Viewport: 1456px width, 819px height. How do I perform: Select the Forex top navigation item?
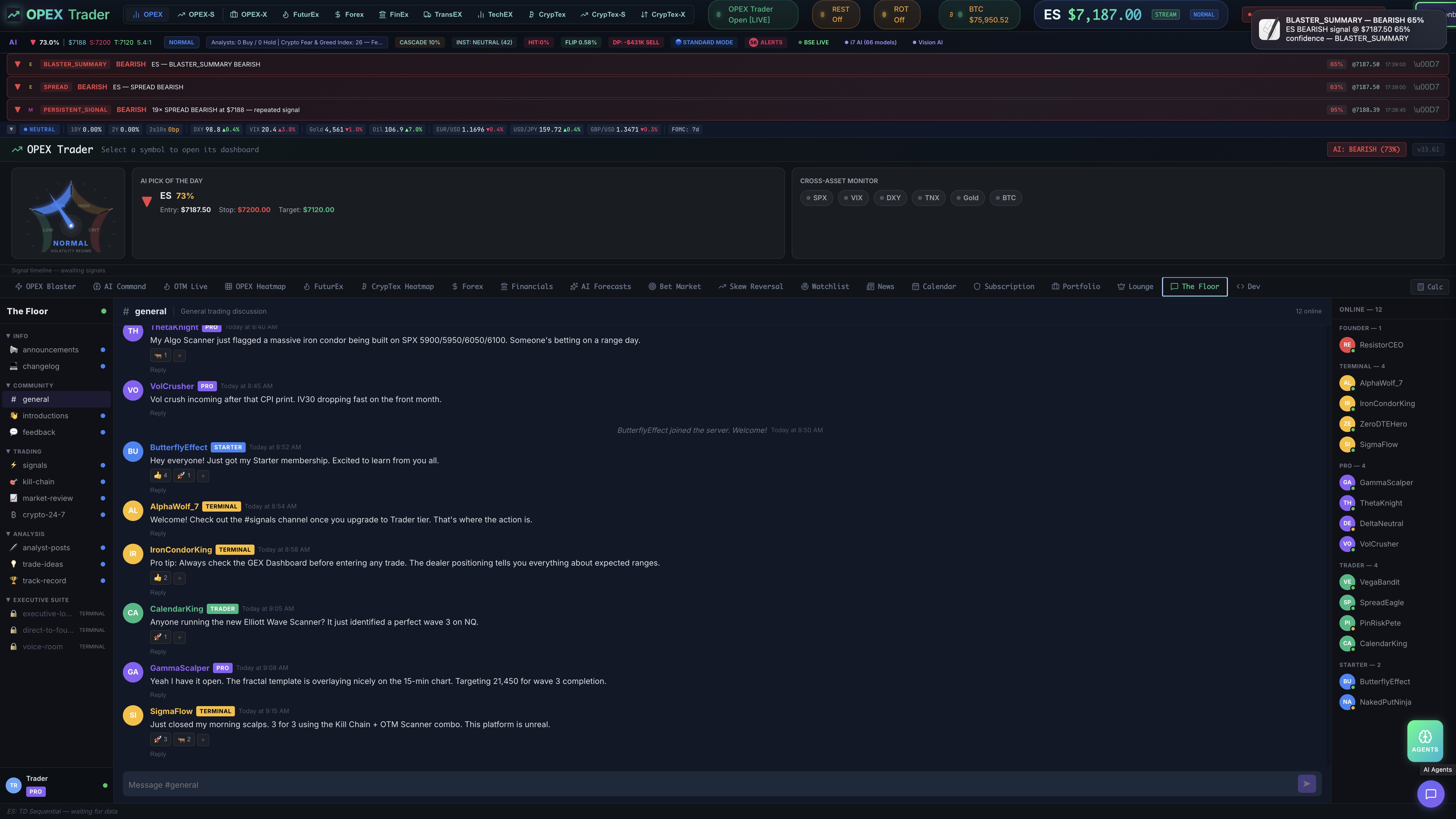point(349,15)
